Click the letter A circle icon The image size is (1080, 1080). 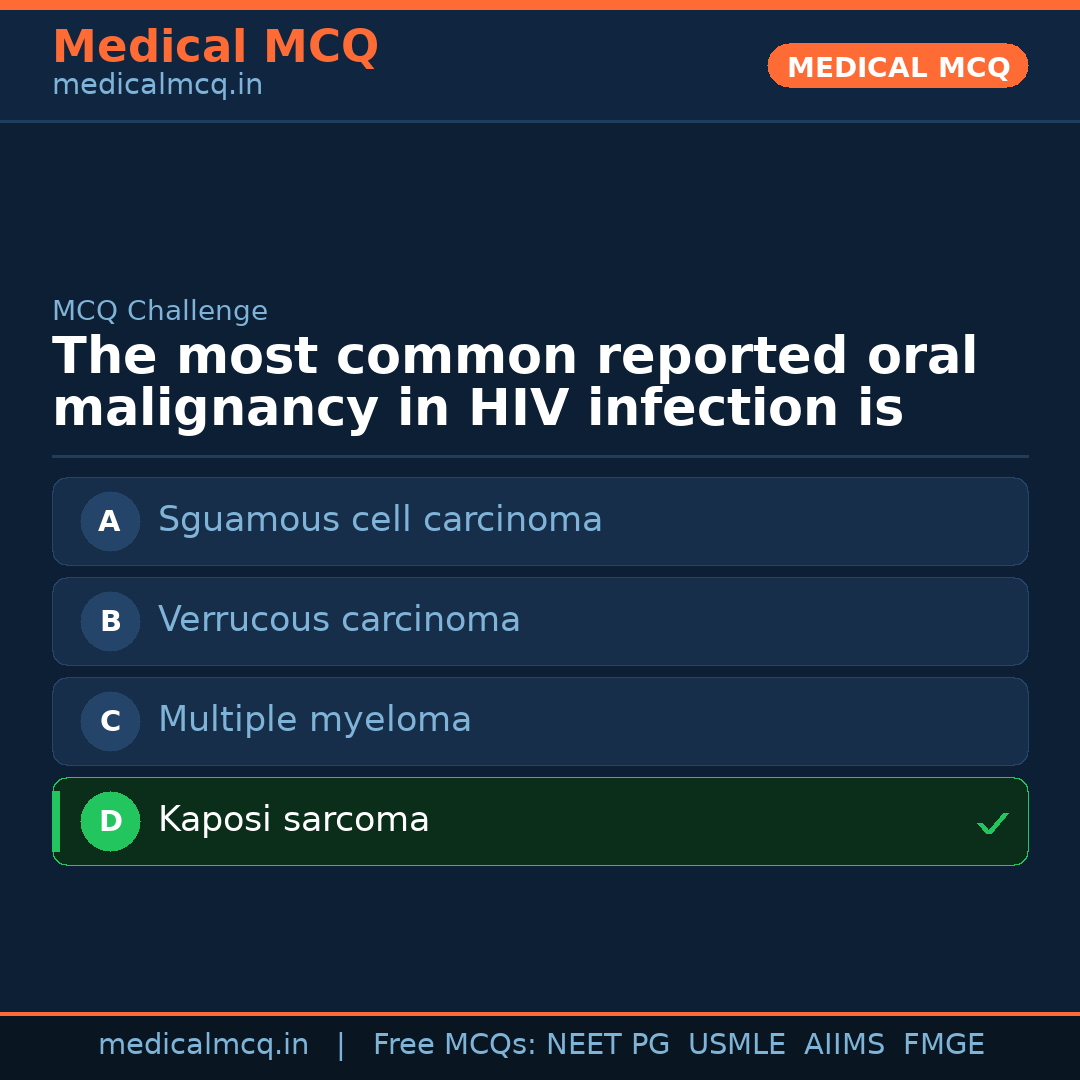pyautogui.click(x=110, y=521)
